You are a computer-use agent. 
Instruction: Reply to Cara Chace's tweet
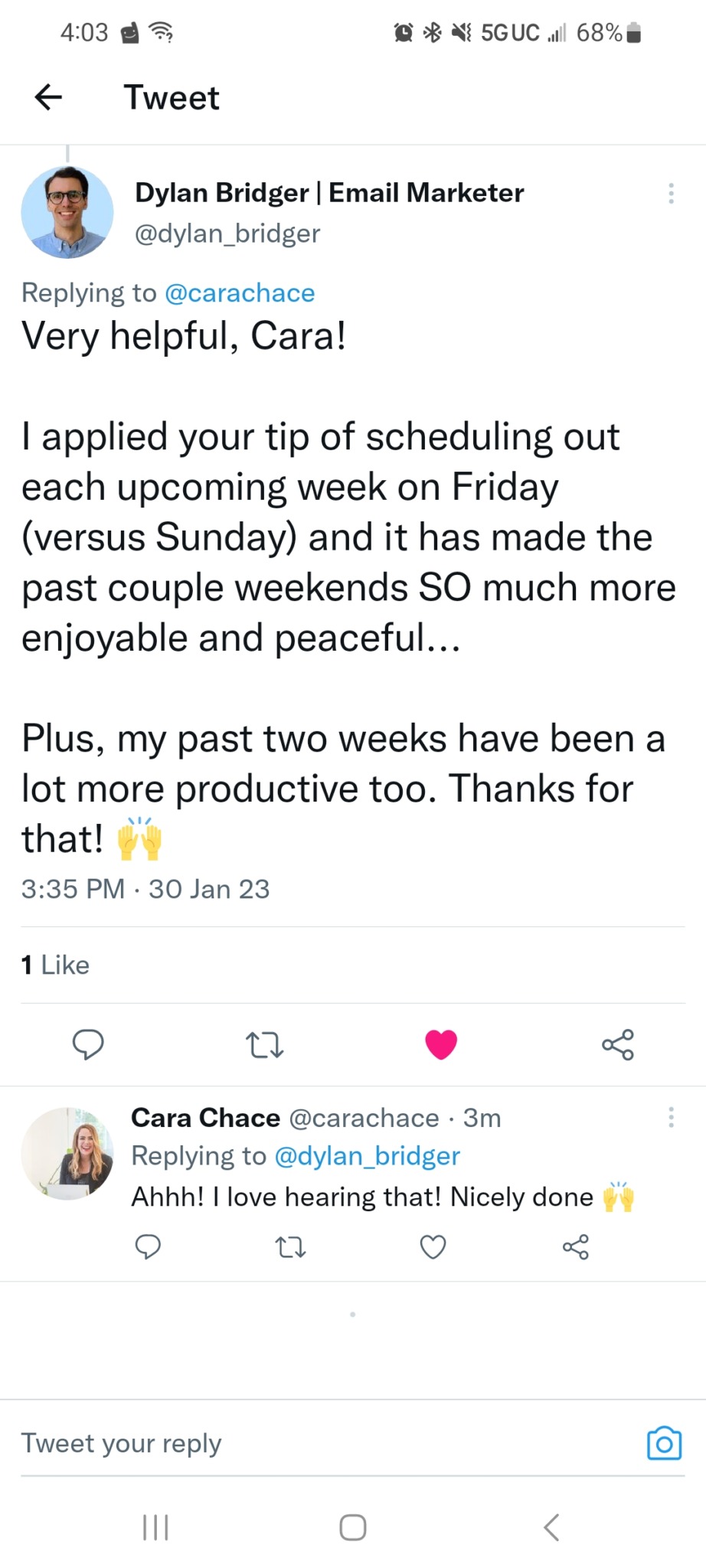coord(148,1247)
